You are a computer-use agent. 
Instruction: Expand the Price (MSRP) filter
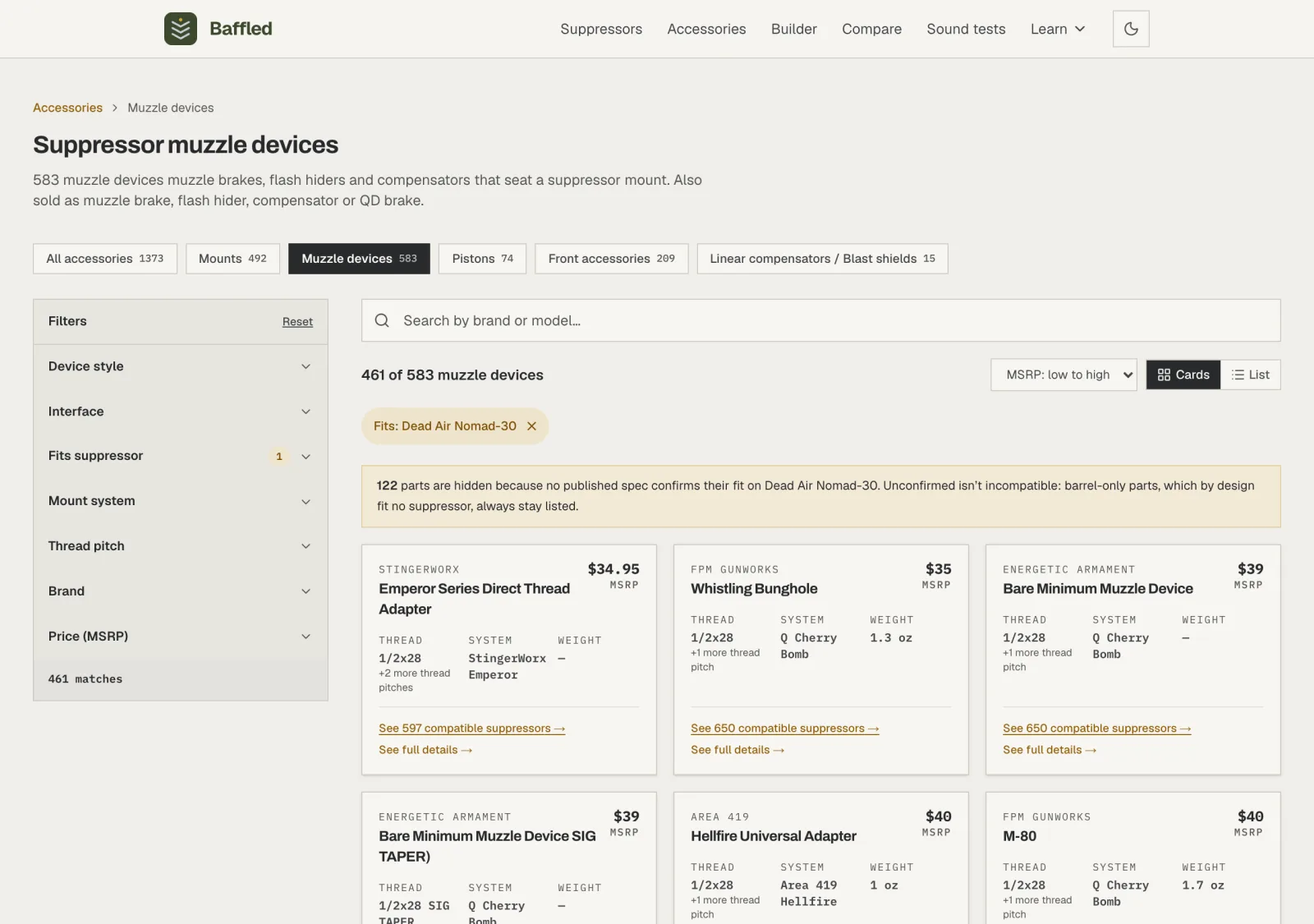point(181,637)
